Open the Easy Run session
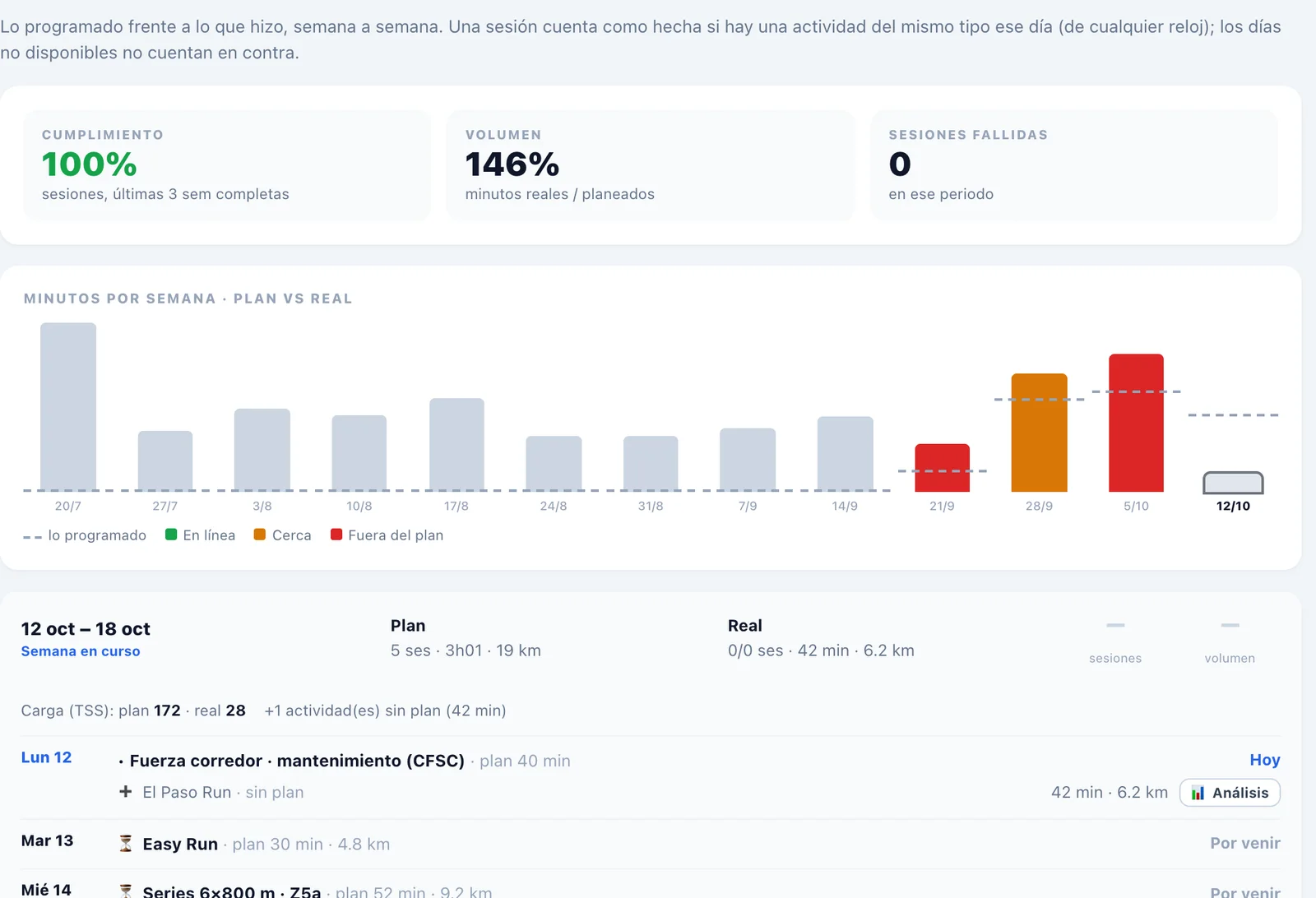The width and height of the screenshot is (1316, 898). 180,844
